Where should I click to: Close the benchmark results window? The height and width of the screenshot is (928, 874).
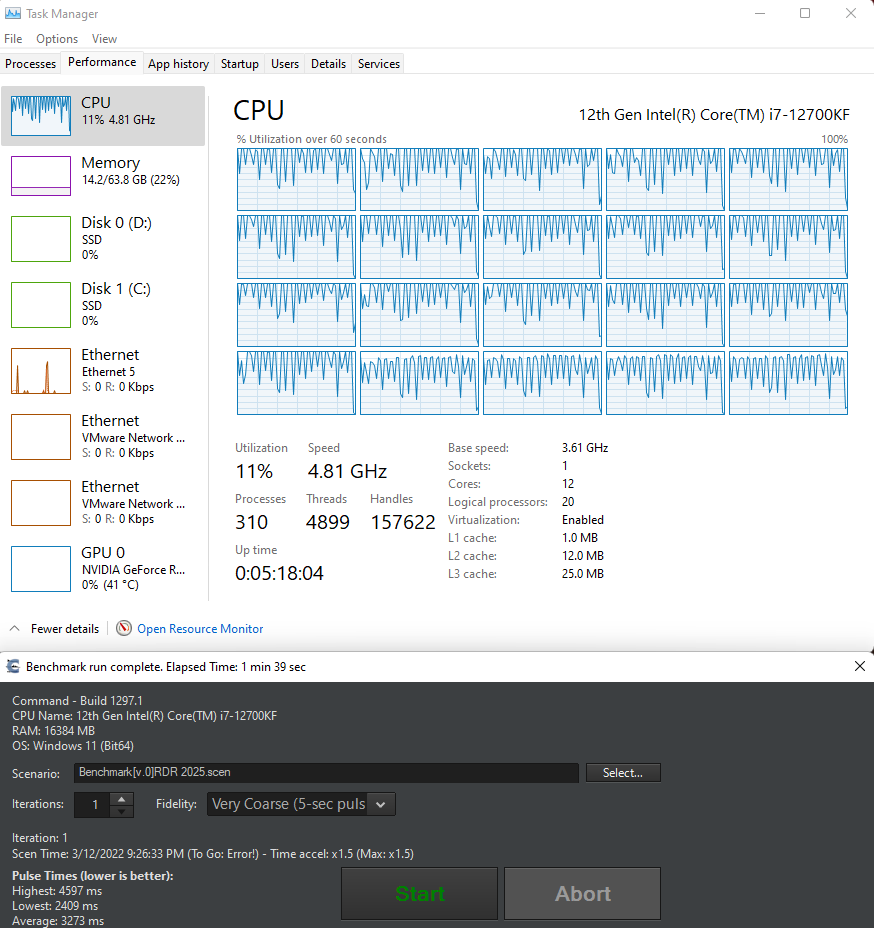(x=860, y=666)
